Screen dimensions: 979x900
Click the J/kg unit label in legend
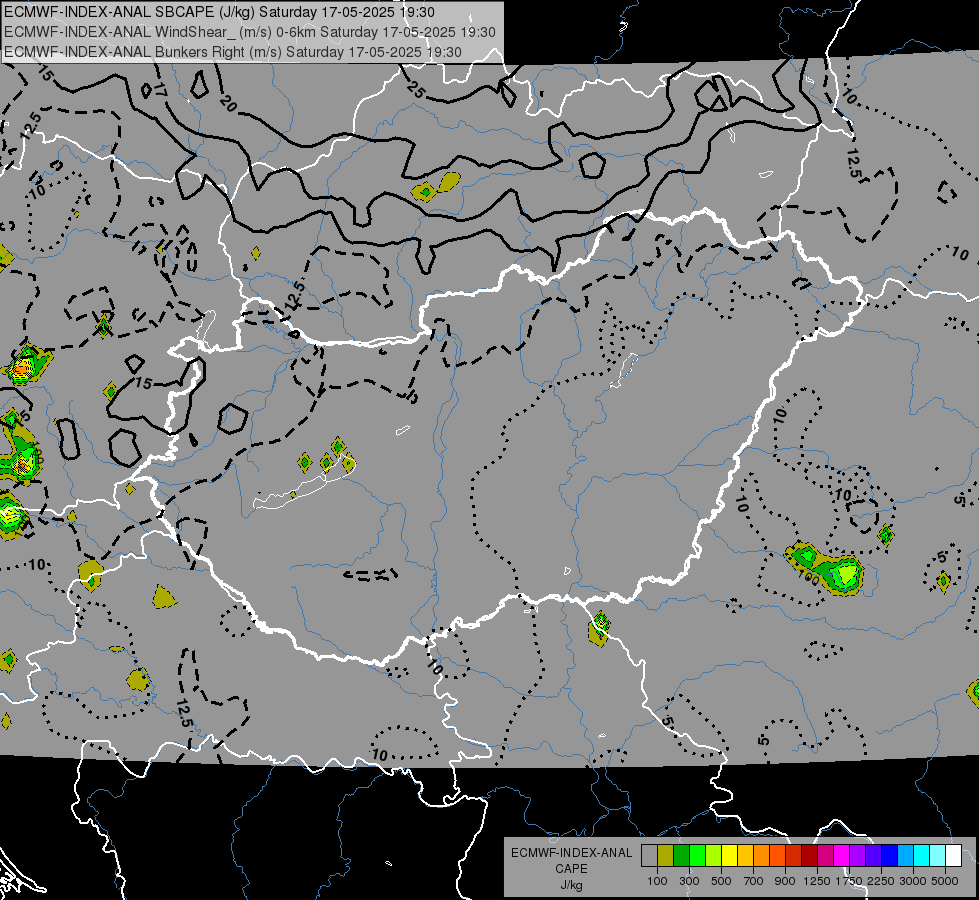tap(571, 885)
